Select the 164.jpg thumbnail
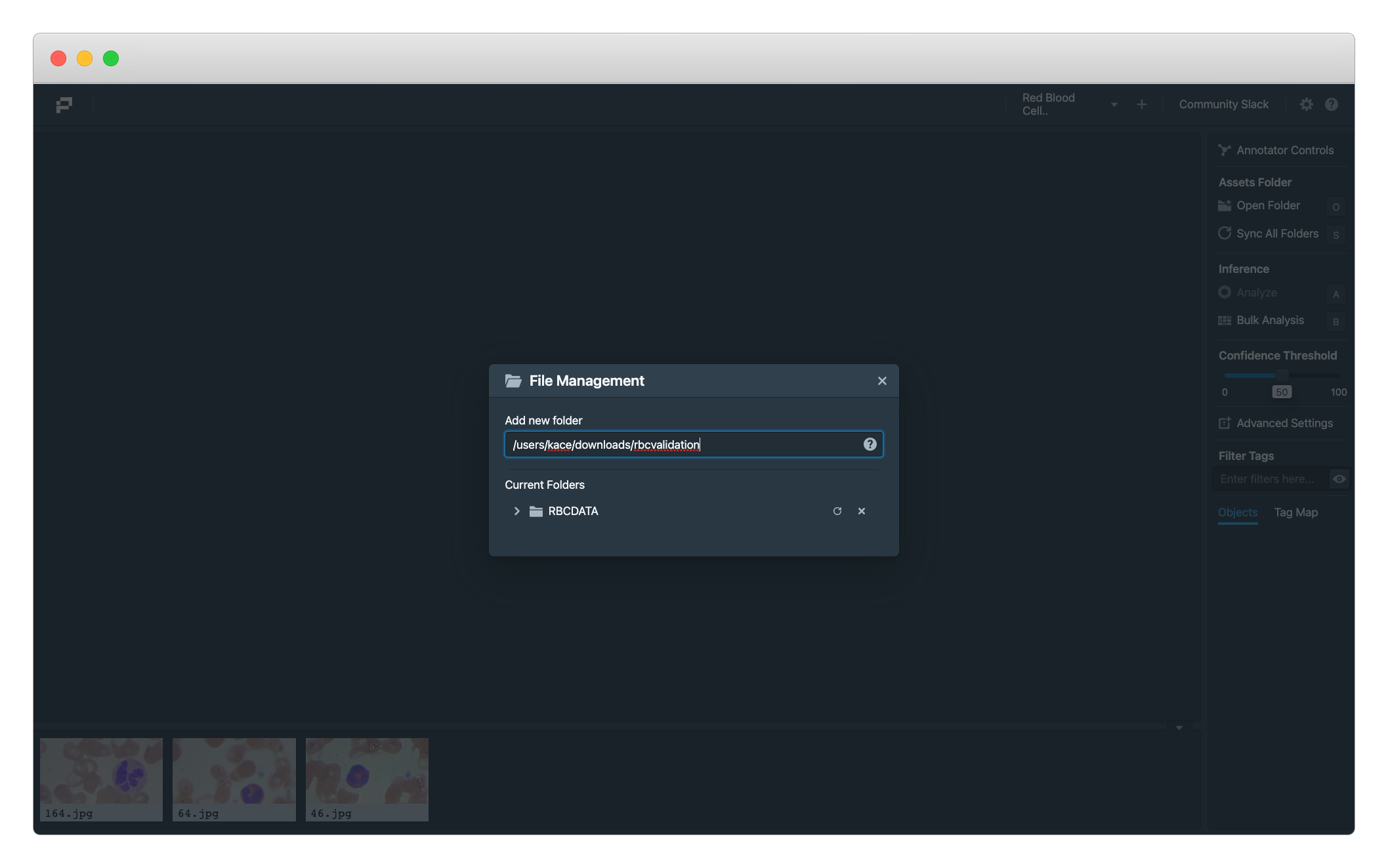The width and height of the screenshot is (1388, 868). tap(101, 779)
